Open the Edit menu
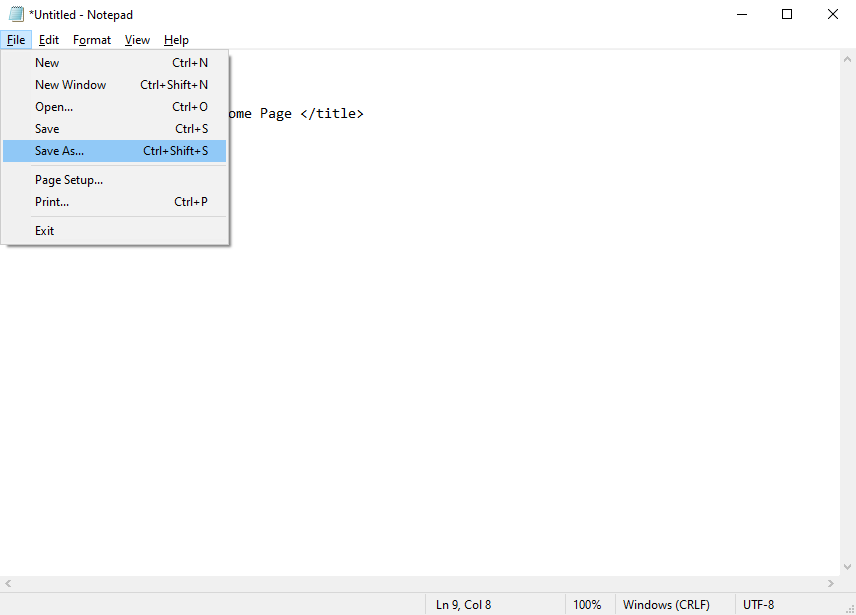The width and height of the screenshot is (856, 615). (49, 40)
